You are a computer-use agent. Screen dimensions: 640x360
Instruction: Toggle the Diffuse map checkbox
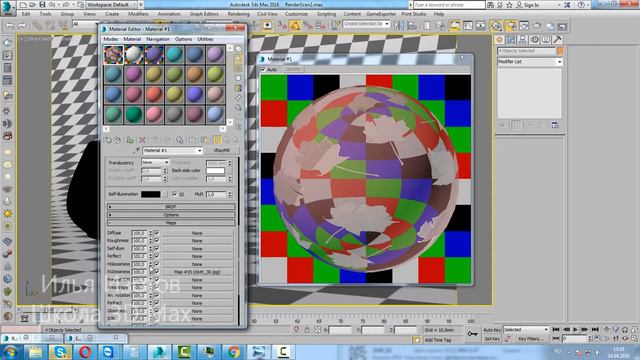157,233
